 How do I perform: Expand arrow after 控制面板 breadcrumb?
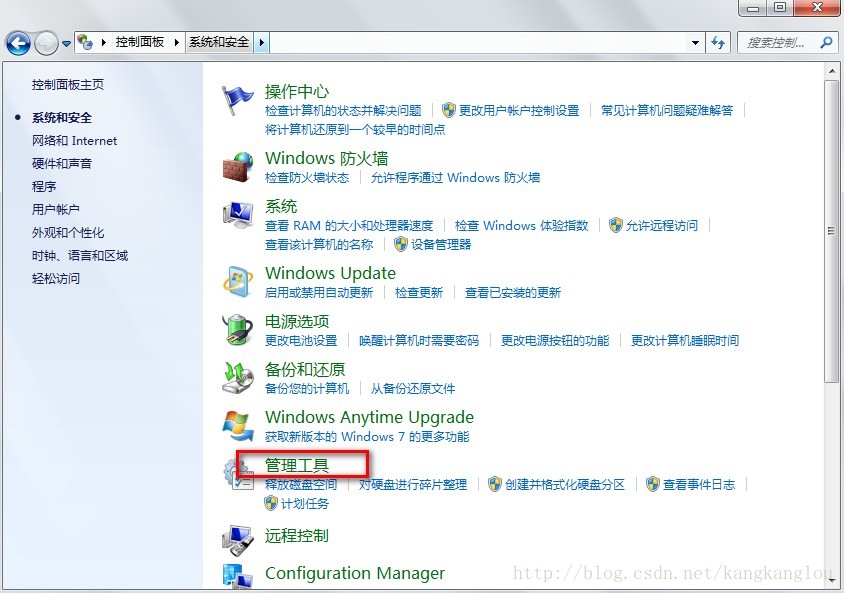(176, 42)
